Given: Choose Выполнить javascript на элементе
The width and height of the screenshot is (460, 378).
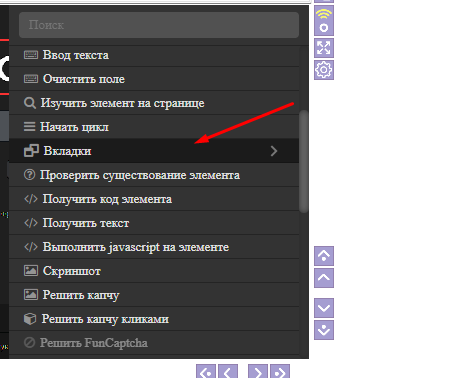Looking at the screenshot, I should click(154, 247).
